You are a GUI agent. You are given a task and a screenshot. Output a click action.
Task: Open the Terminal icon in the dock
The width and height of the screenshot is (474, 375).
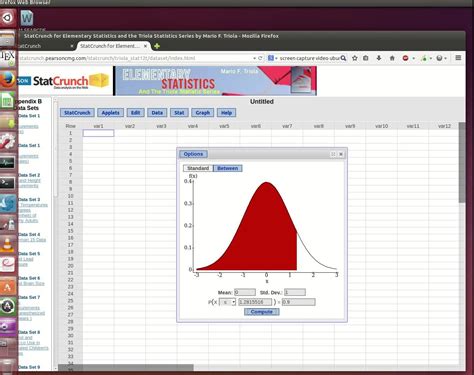(7, 182)
